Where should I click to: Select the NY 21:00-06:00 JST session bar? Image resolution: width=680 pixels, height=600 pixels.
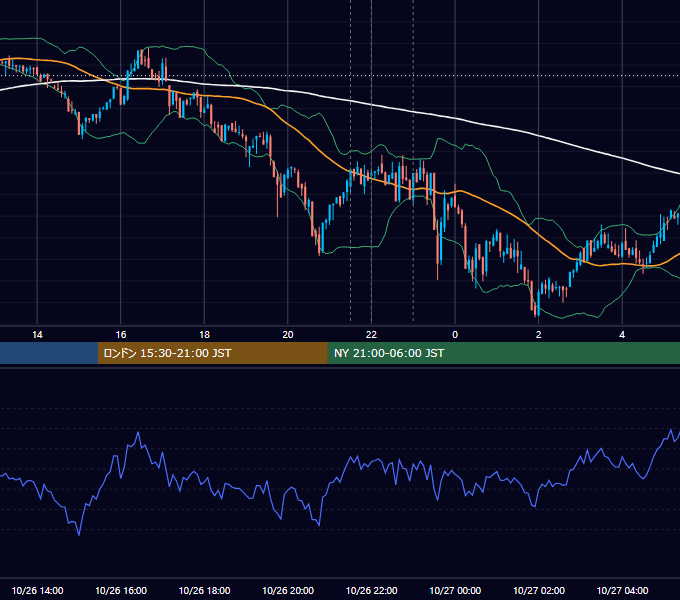(503, 353)
